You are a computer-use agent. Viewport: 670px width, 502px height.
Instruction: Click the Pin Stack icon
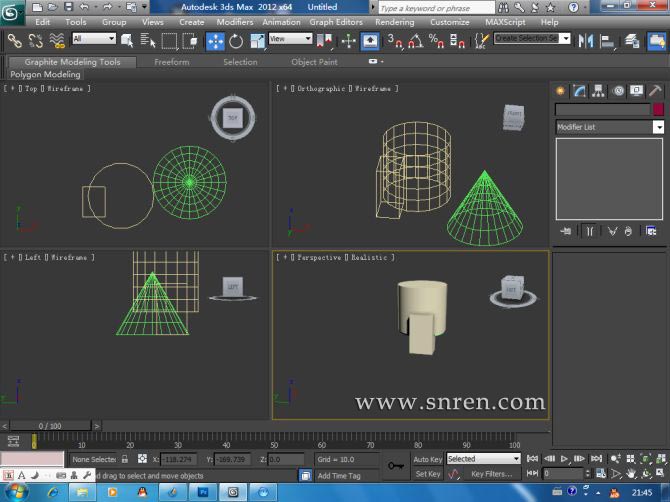point(566,231)
